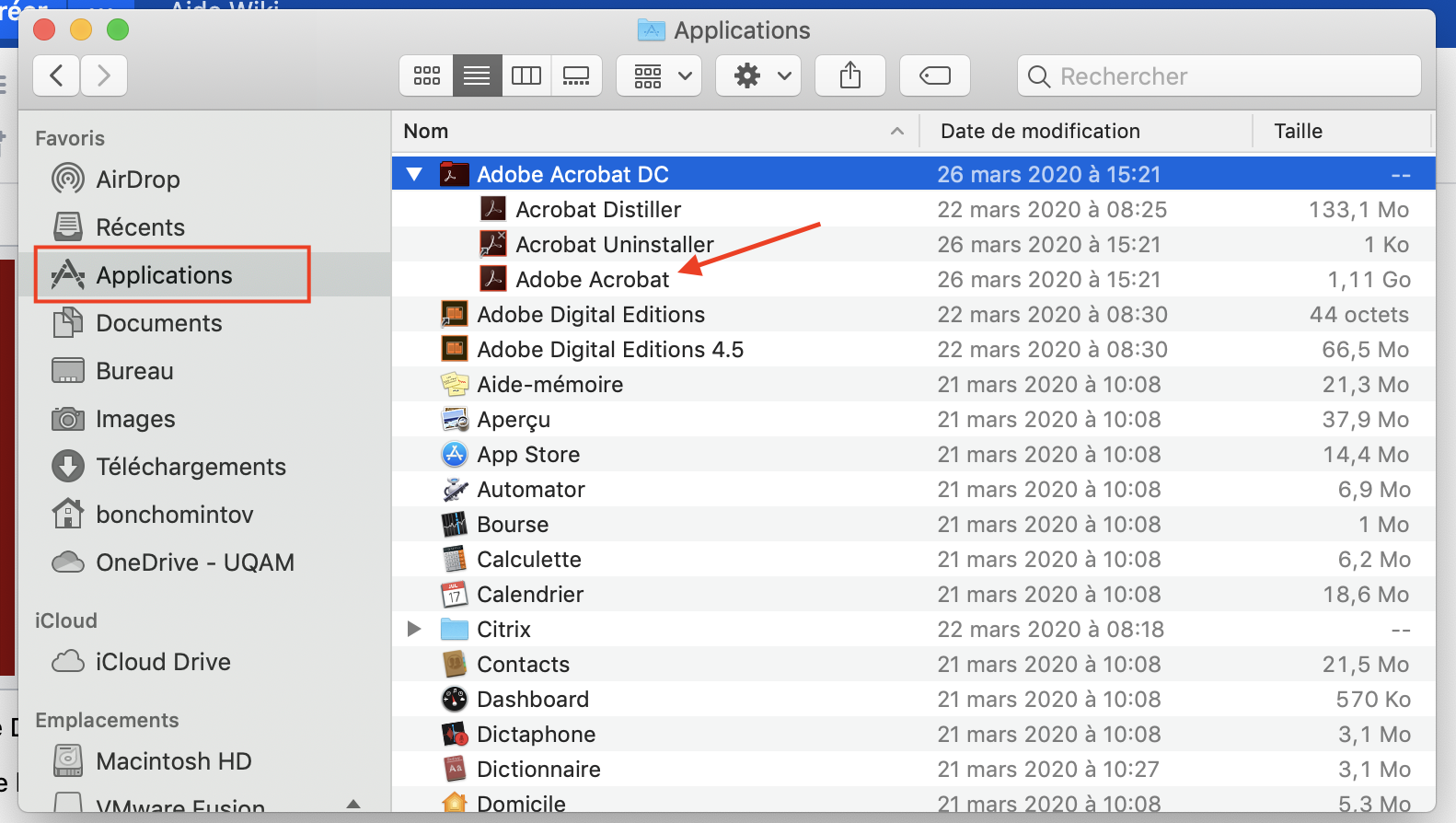Select the Calculette app icon
Image resolution: width=1456 pixels, height=823 pixels.
454,559
